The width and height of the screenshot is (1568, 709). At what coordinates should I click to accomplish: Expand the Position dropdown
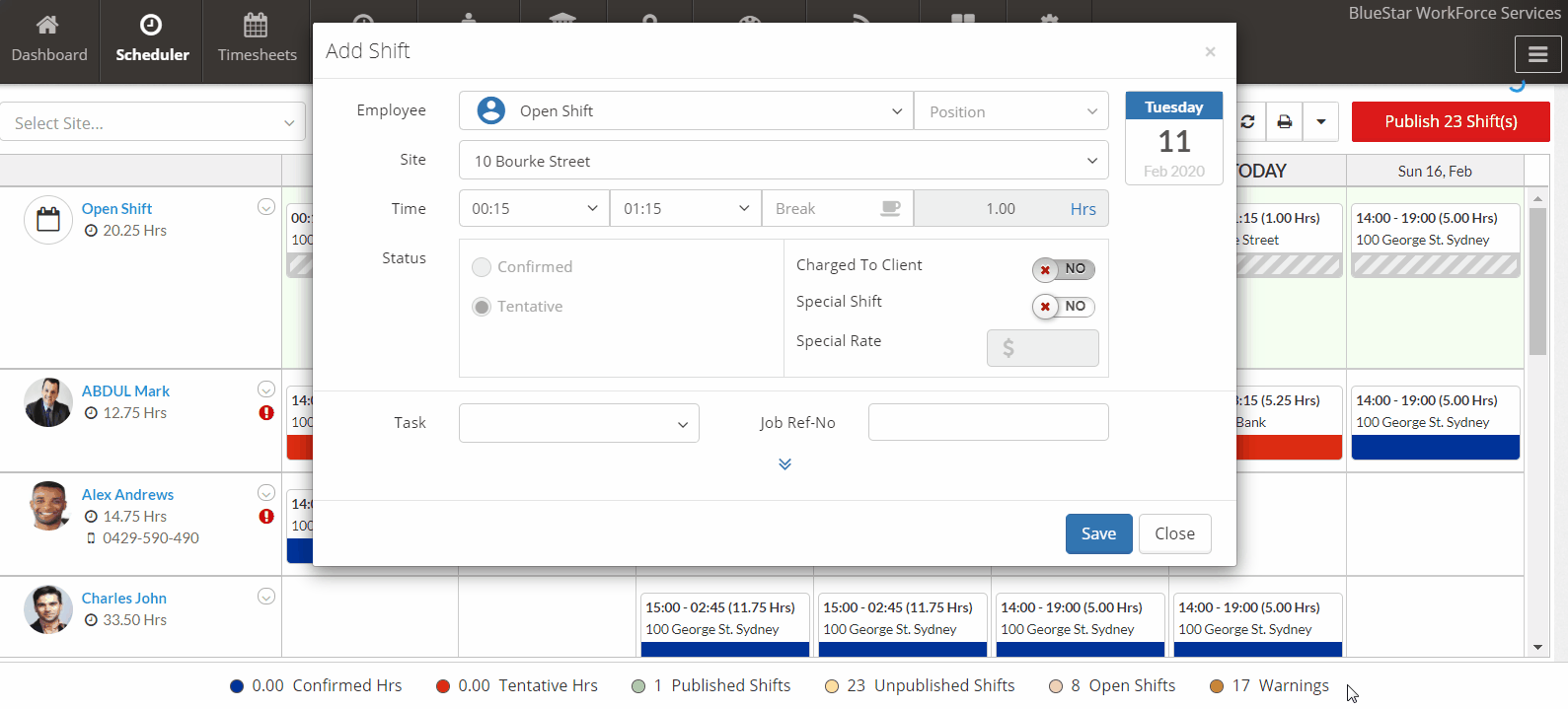[1011, 111]
